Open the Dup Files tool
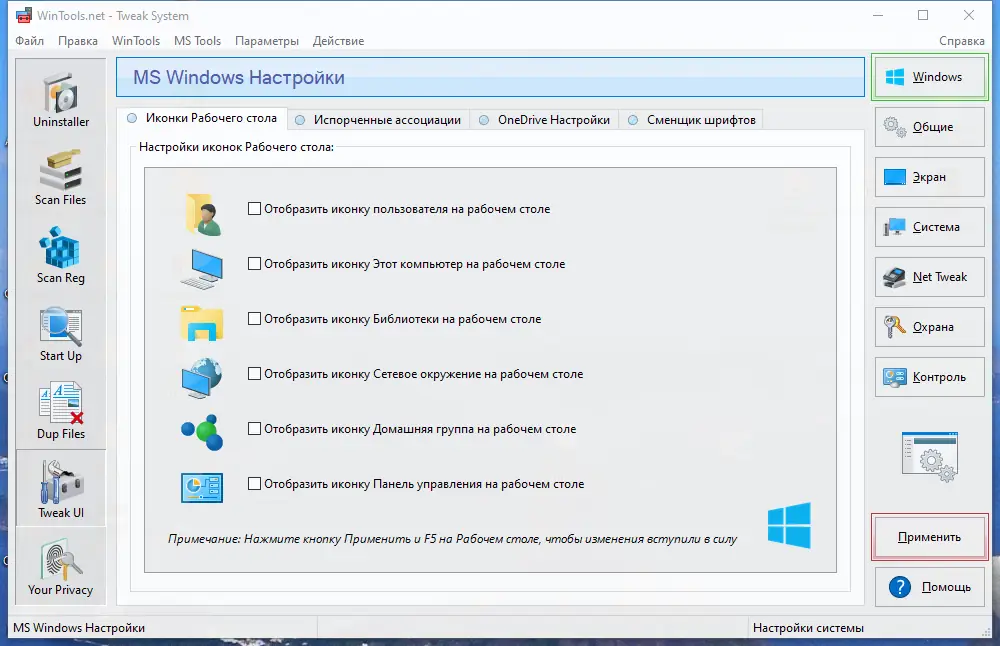Viewport: 1000px width, 646px height. [61, 412]
